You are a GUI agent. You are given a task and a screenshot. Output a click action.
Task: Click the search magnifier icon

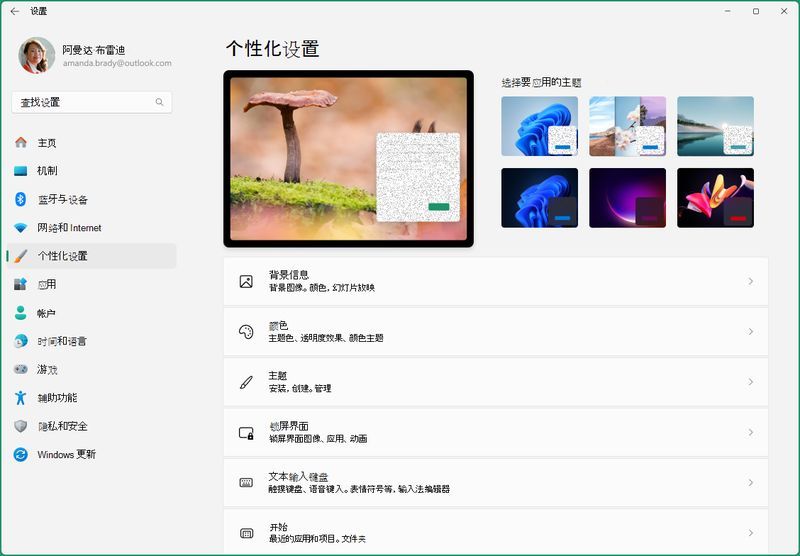coord(159,102)
